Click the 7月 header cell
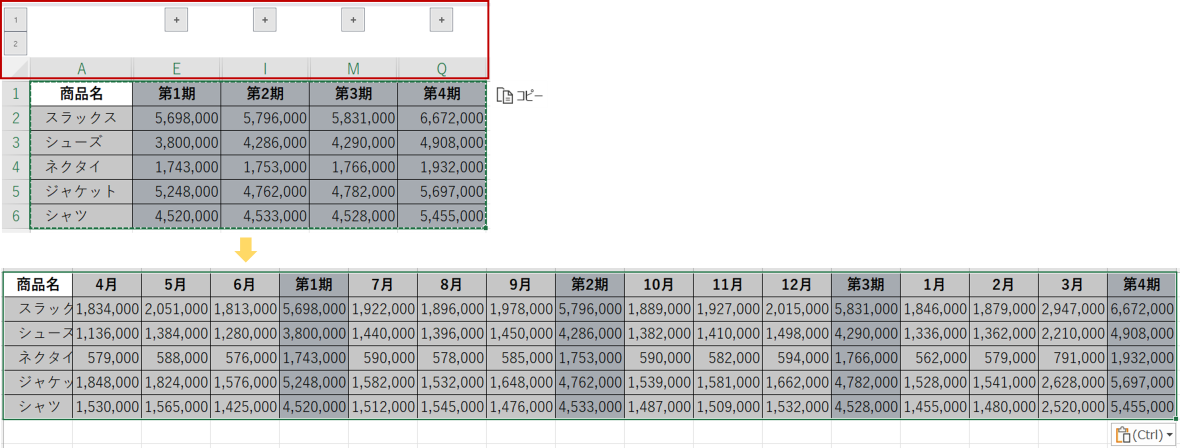 pyautogui.click(x=382, y=285)
